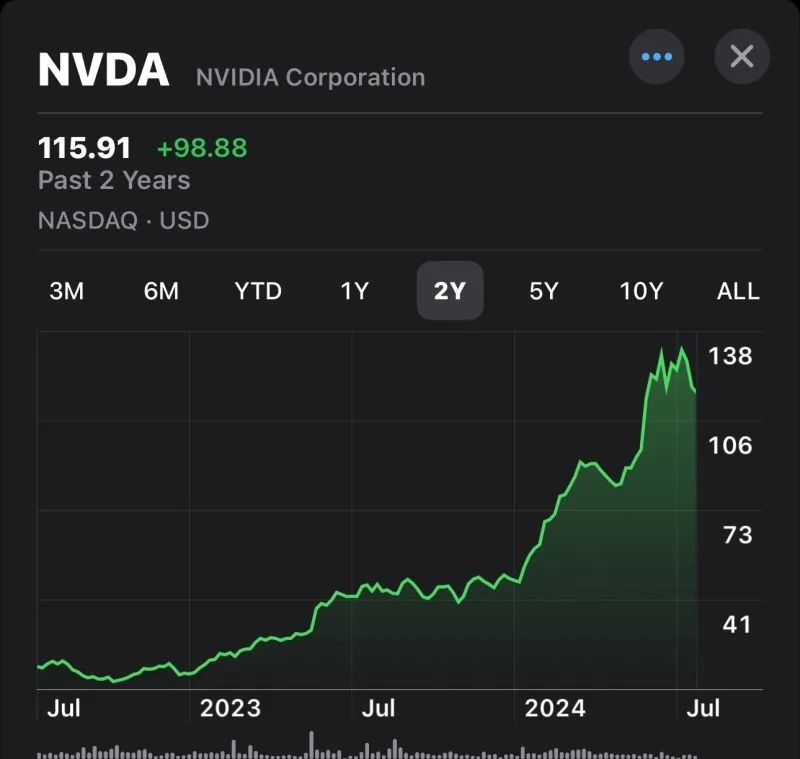View year-to-date performance with YTD
The height and width of the screenshot is (759, 800).
click(258, 291)
